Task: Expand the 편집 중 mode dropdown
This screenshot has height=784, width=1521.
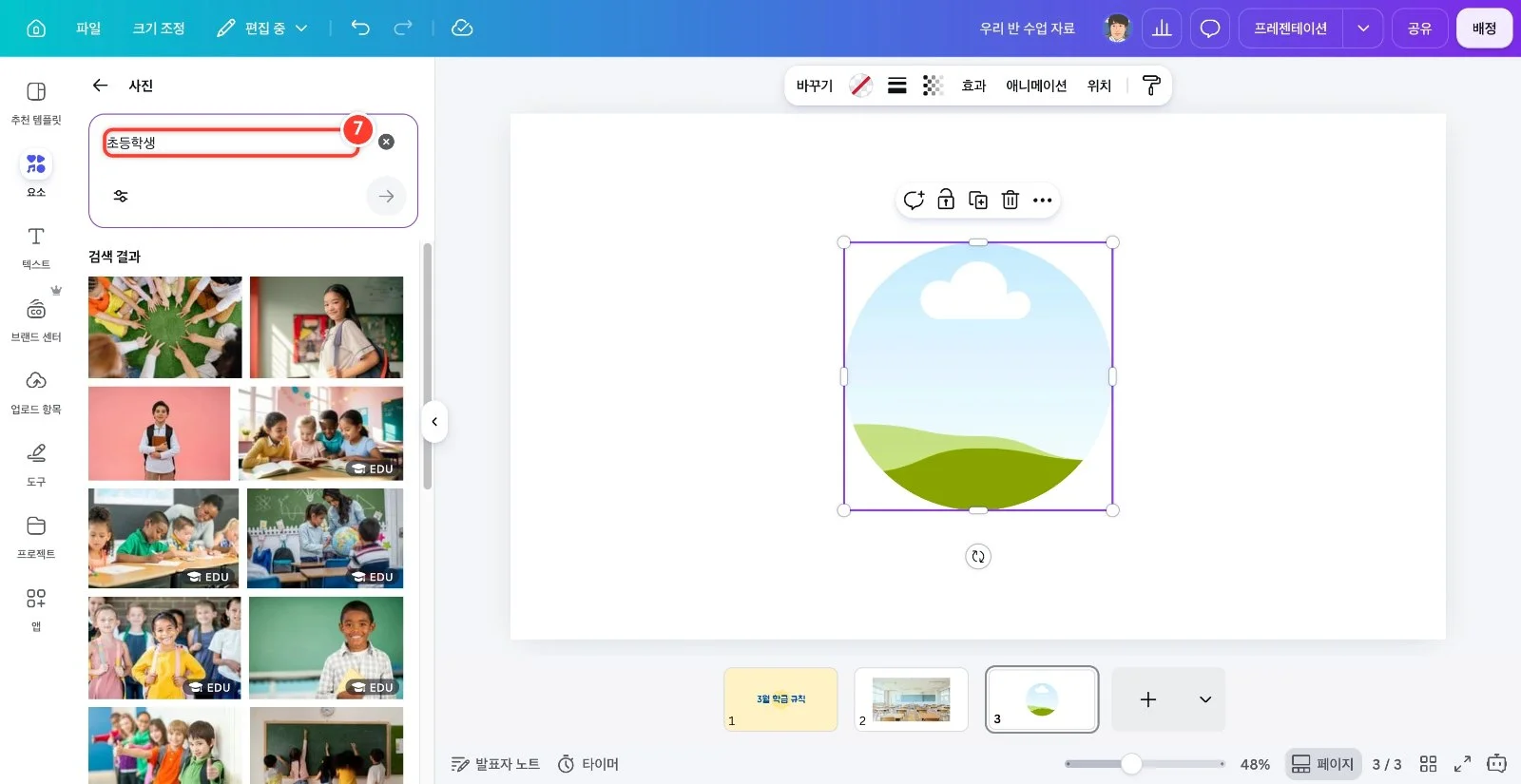Action: click(262, 29)
